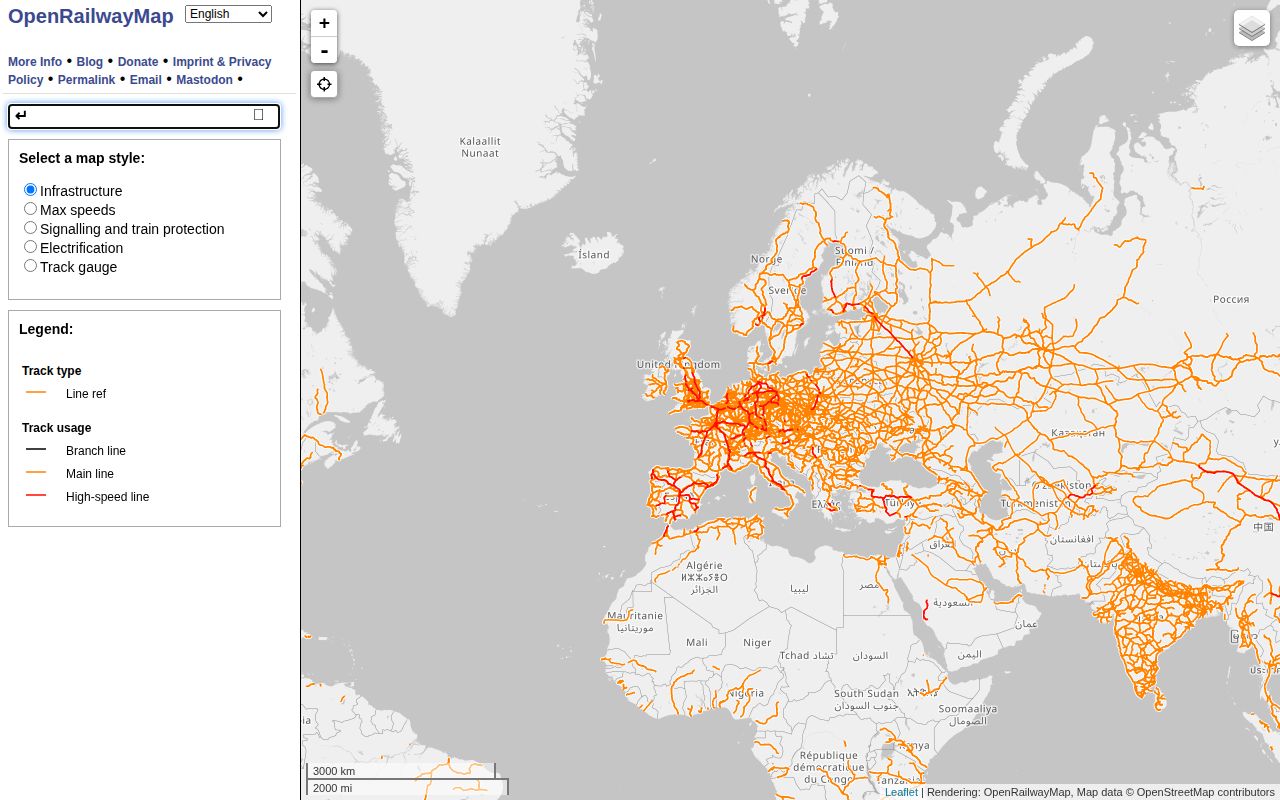Click the High-speed line legend symbol
1280x800 pixels.
pos(36,495)
